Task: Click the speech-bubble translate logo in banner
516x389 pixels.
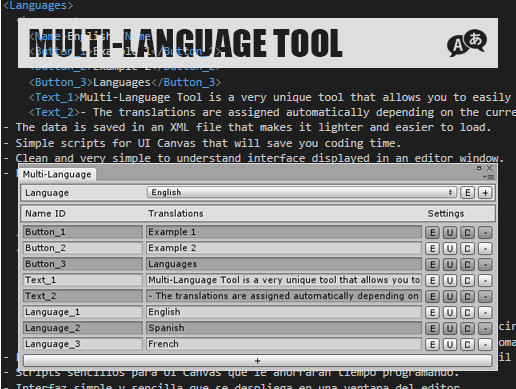Action: (x=467, y=43)
